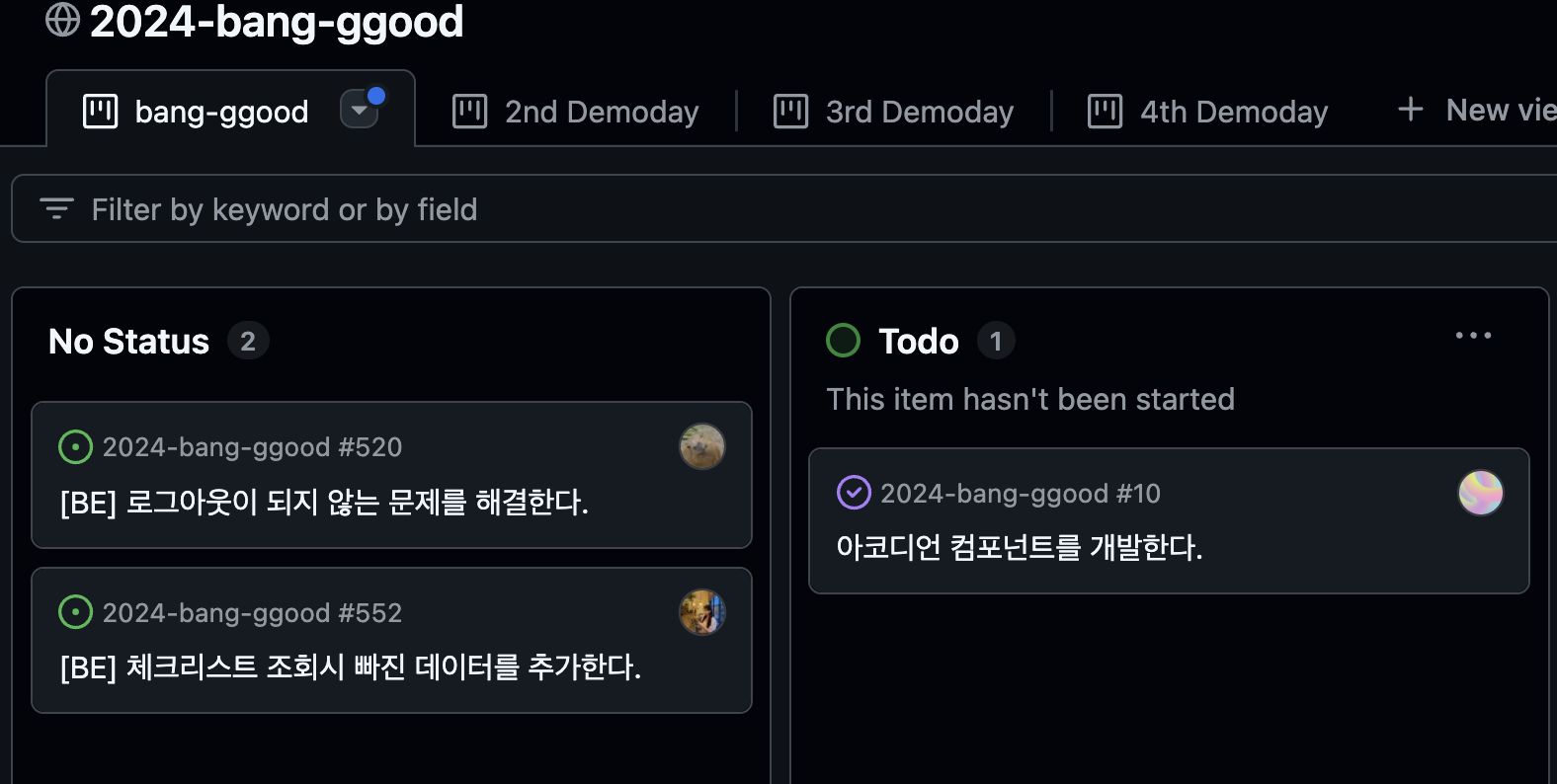Click the globe icon beside the project title
This screenshot has height=784, width=1557.
62,20
